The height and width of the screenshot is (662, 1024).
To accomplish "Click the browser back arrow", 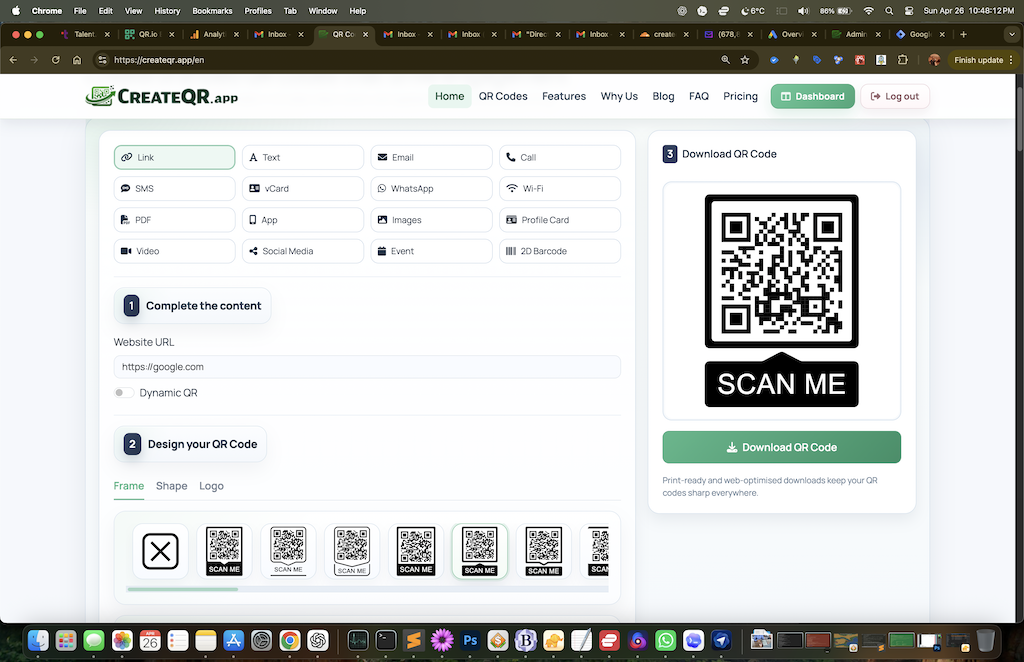I will (x=14, y=60).
